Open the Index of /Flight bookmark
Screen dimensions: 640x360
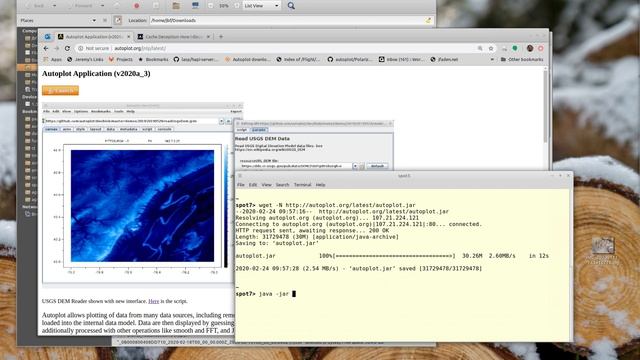click(x=298, y=60)
